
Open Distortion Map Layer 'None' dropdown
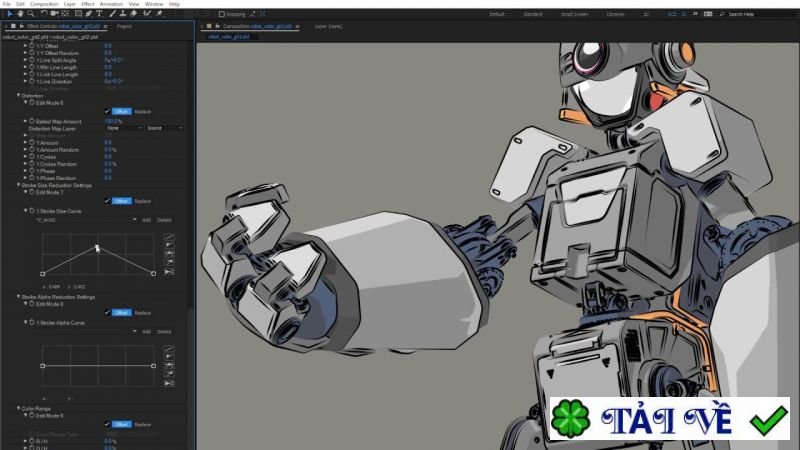[123, 128]
